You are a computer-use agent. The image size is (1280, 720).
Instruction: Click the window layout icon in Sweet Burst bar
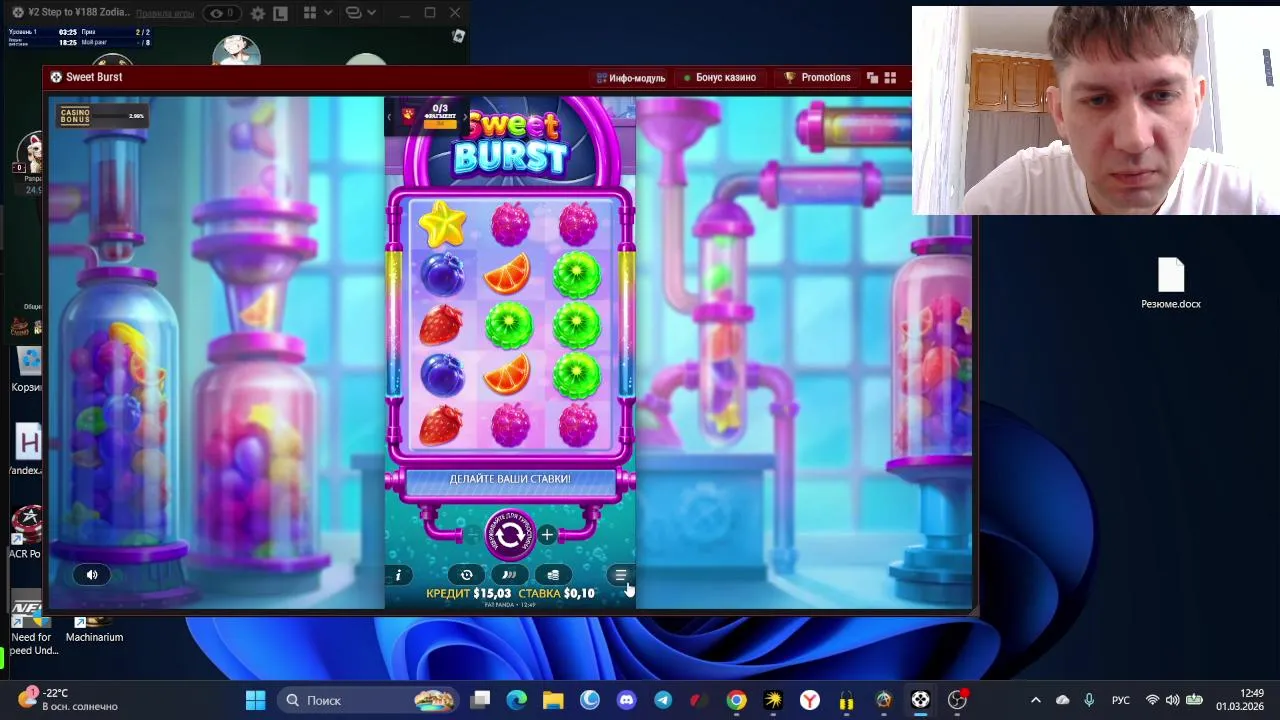click(872, 78)
